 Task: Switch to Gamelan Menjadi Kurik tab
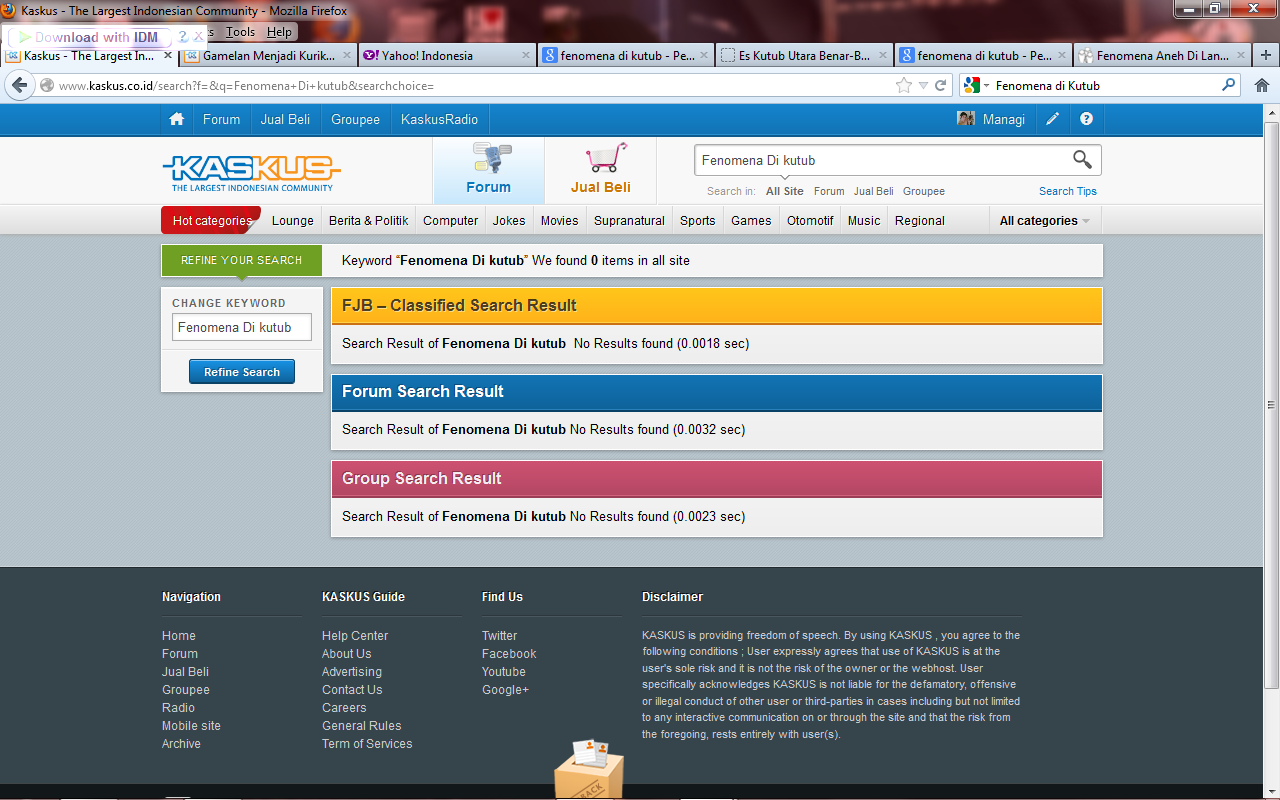(x=268, y=56)
